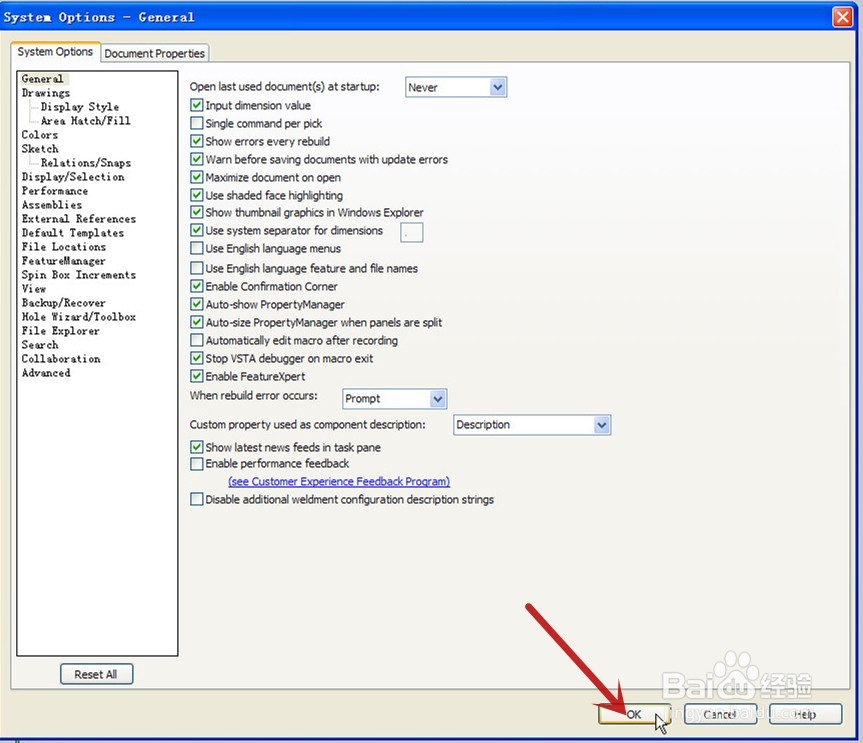Image resolution: width=863 pixels, height=743 pixels.
Task: Open the Advanced options category
Action: (x=46, y=373)
